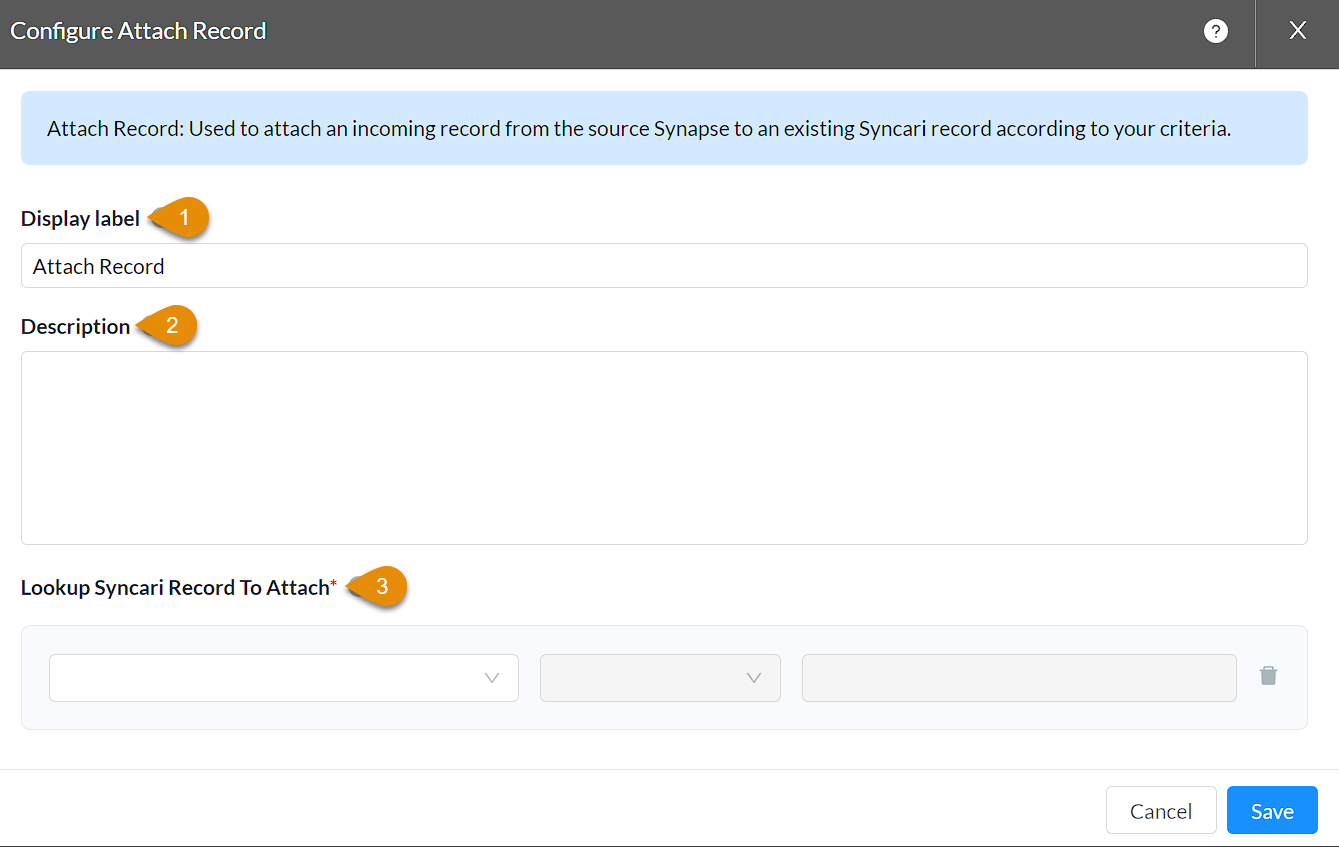Delete the lookup criteria row with trash icon
The width and height of the screenshot is (1339, 847).
[1268, 676]
